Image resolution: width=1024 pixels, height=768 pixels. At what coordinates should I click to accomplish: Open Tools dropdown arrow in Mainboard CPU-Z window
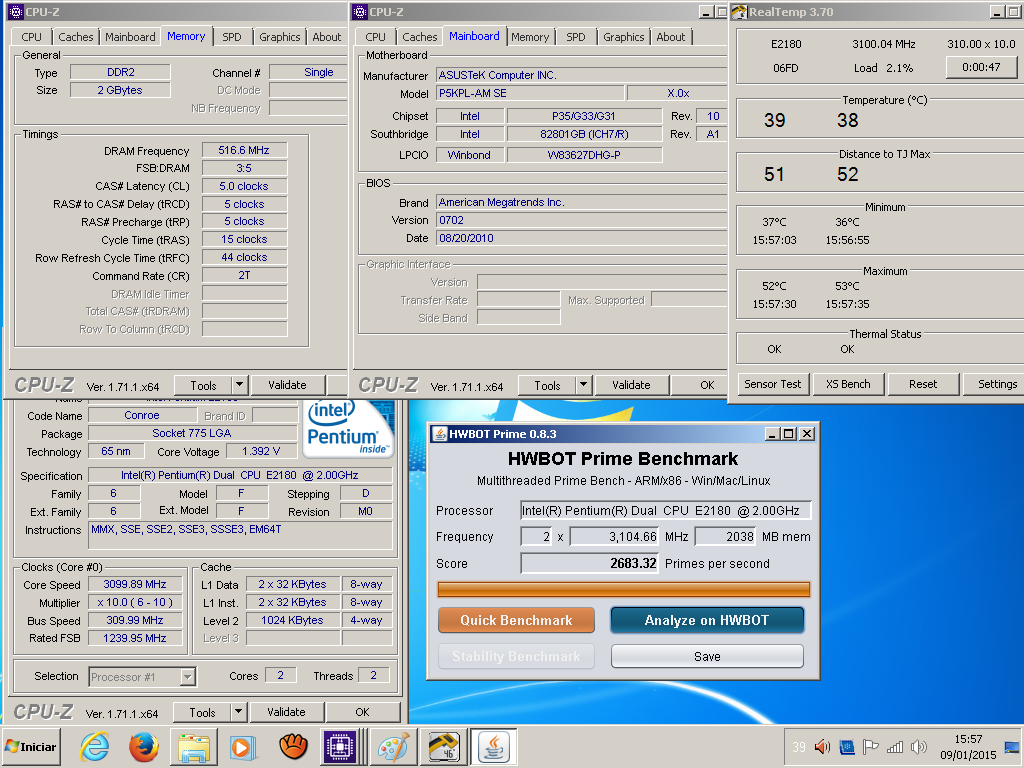pyautogui.click(x=584, y=385)
